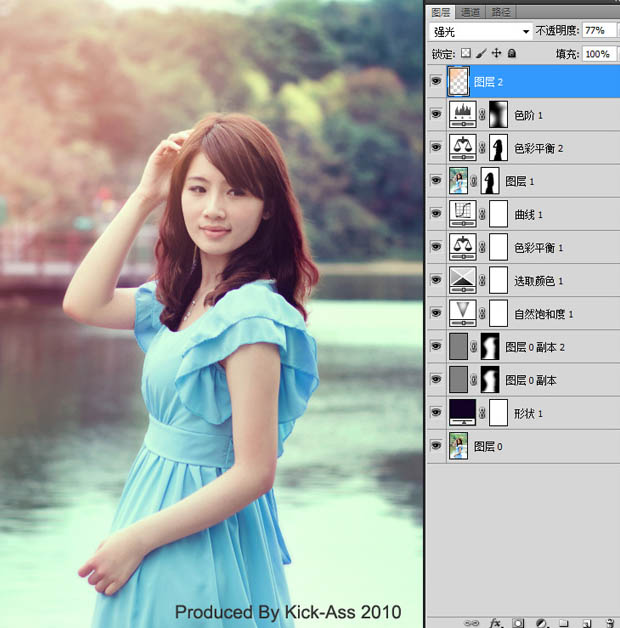This screenshot has width=620, height=628.
Task: Open the 强光 blend mode dropdown
Action: (526, 32)
